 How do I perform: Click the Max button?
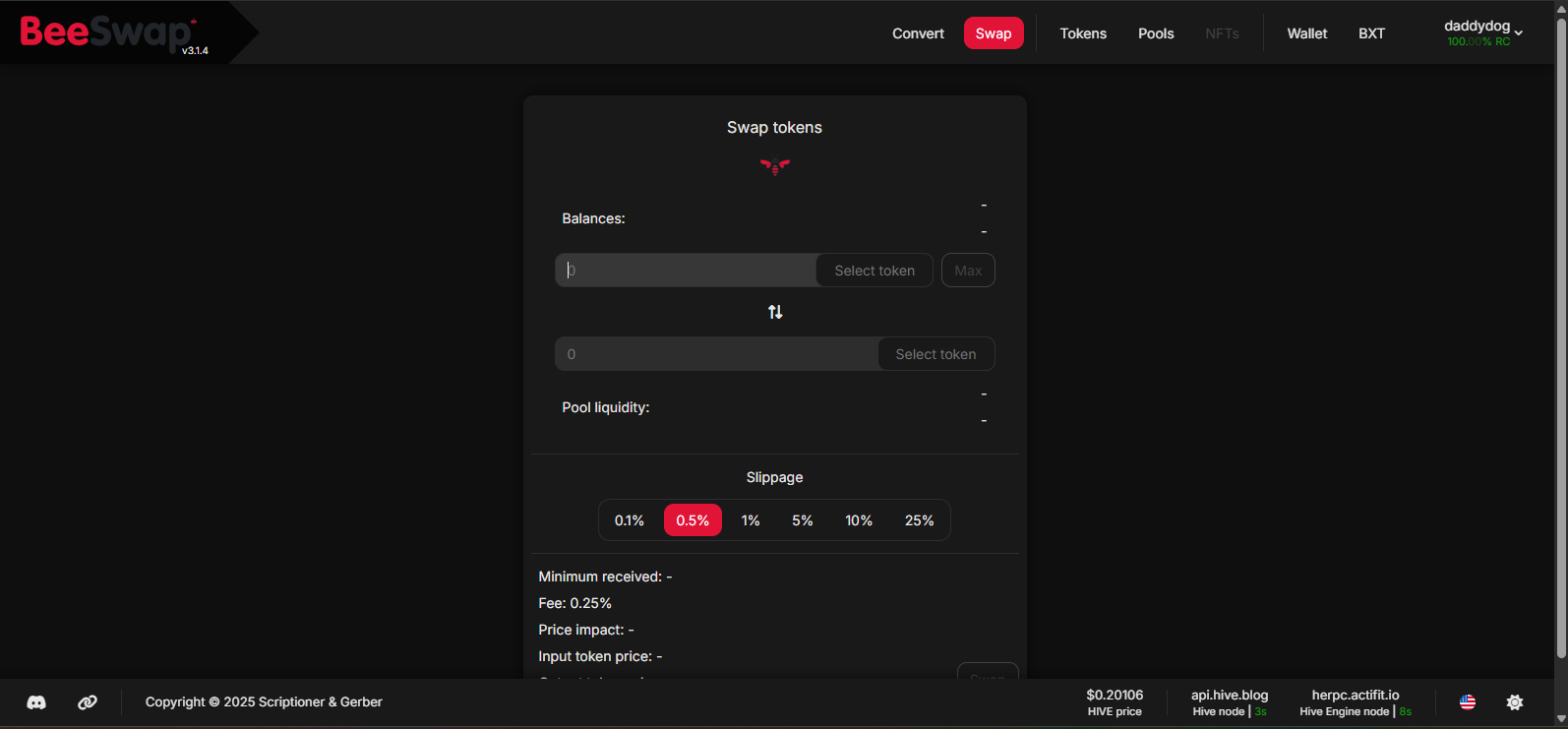click(968, 271)
